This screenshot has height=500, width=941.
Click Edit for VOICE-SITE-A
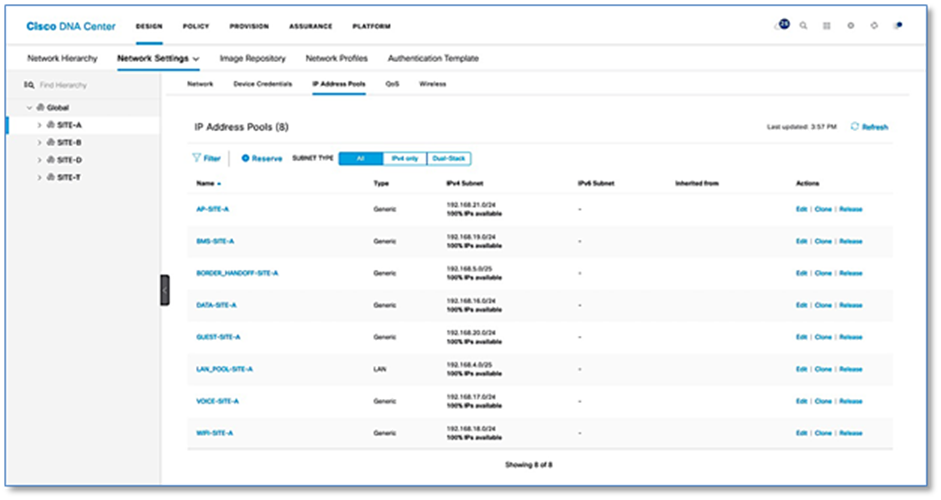(x=801, y=401)
